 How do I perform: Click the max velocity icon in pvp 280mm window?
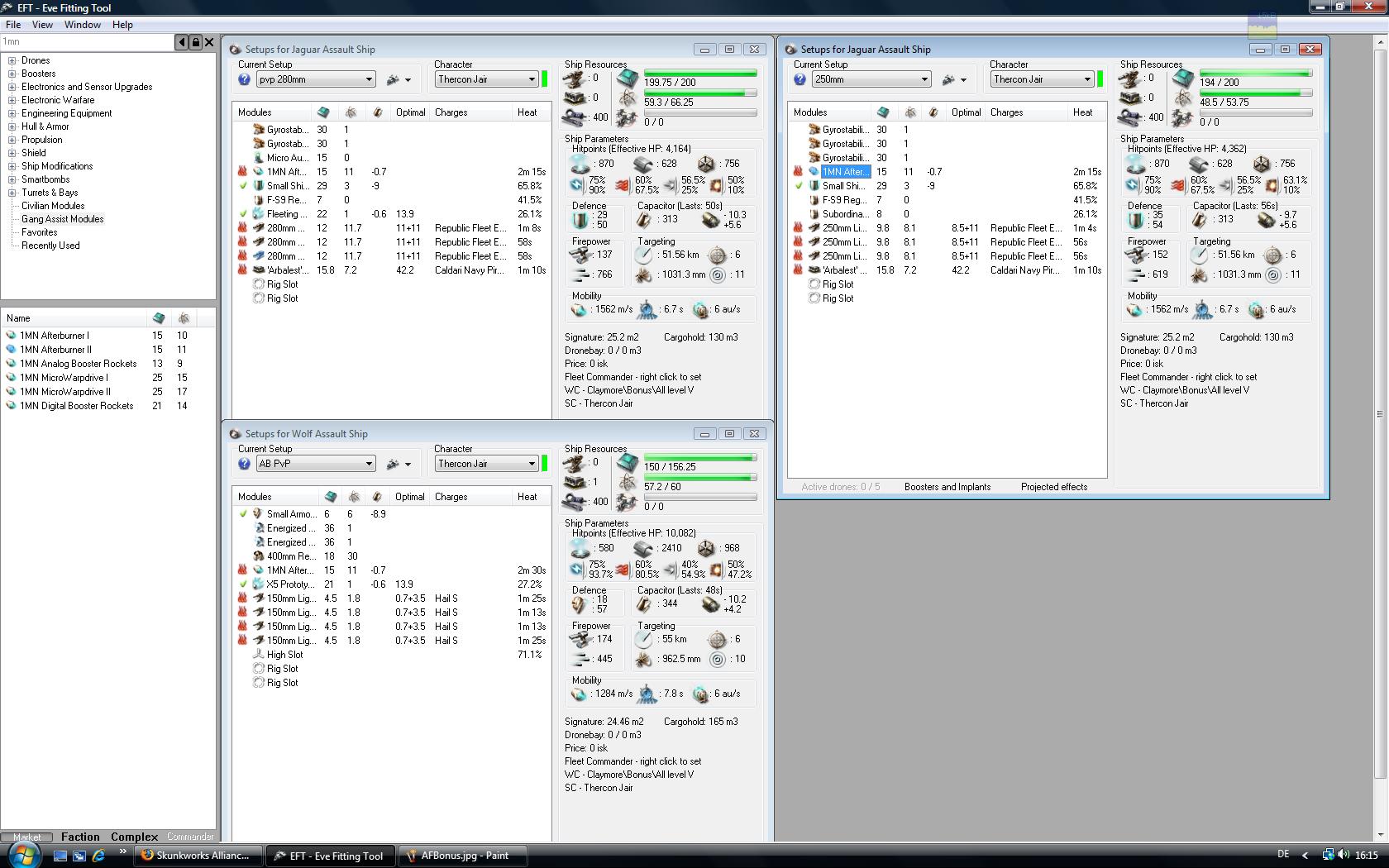(x=579, y=310)
